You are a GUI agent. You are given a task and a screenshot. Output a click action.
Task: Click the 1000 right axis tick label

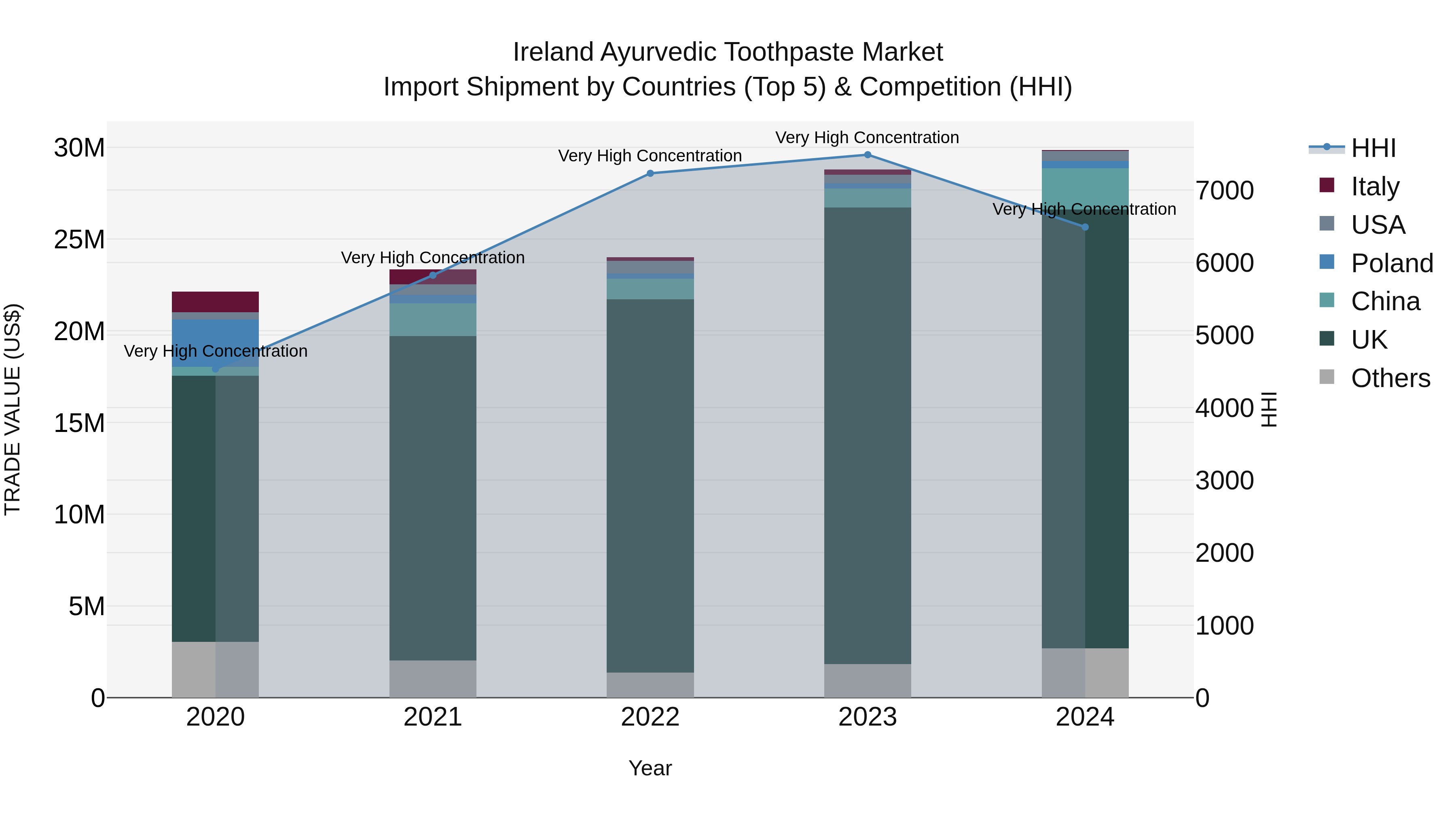[1224, 626]
